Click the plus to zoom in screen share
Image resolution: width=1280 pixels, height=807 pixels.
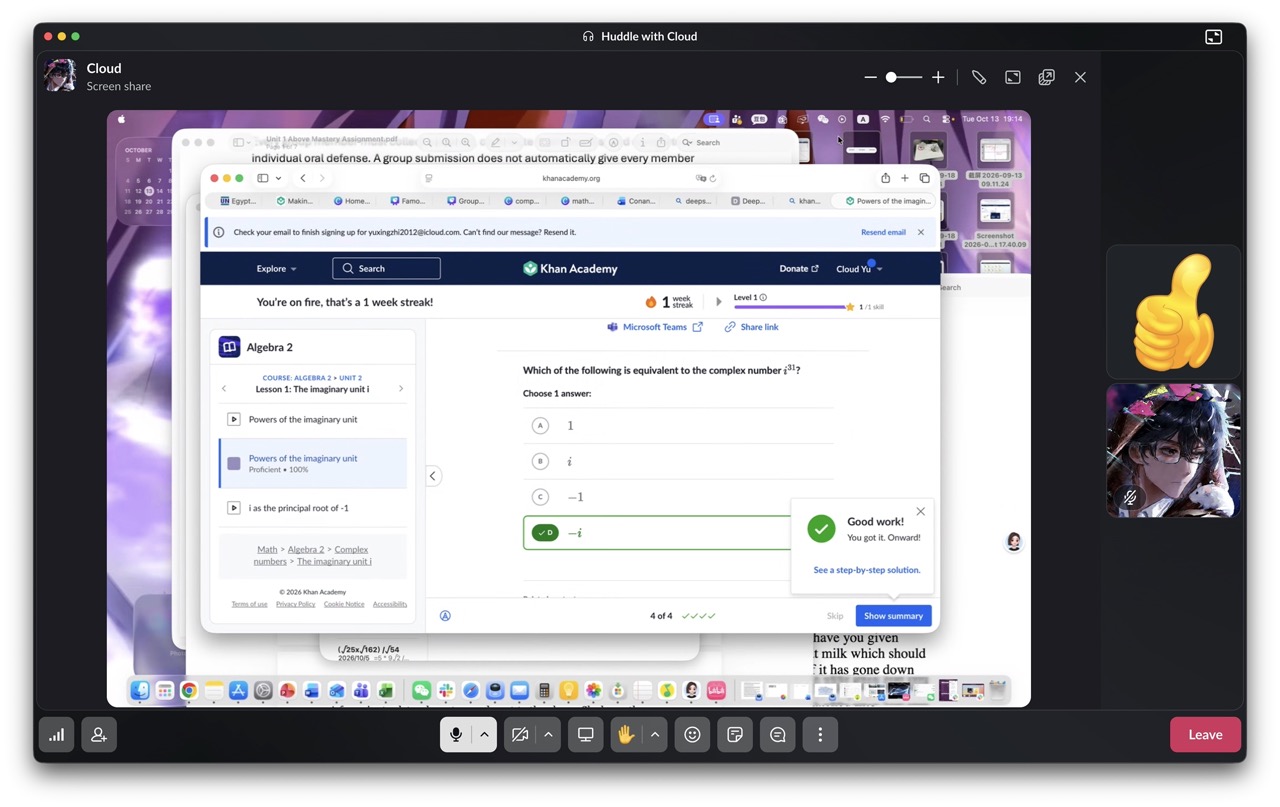(x=938, y=77)
